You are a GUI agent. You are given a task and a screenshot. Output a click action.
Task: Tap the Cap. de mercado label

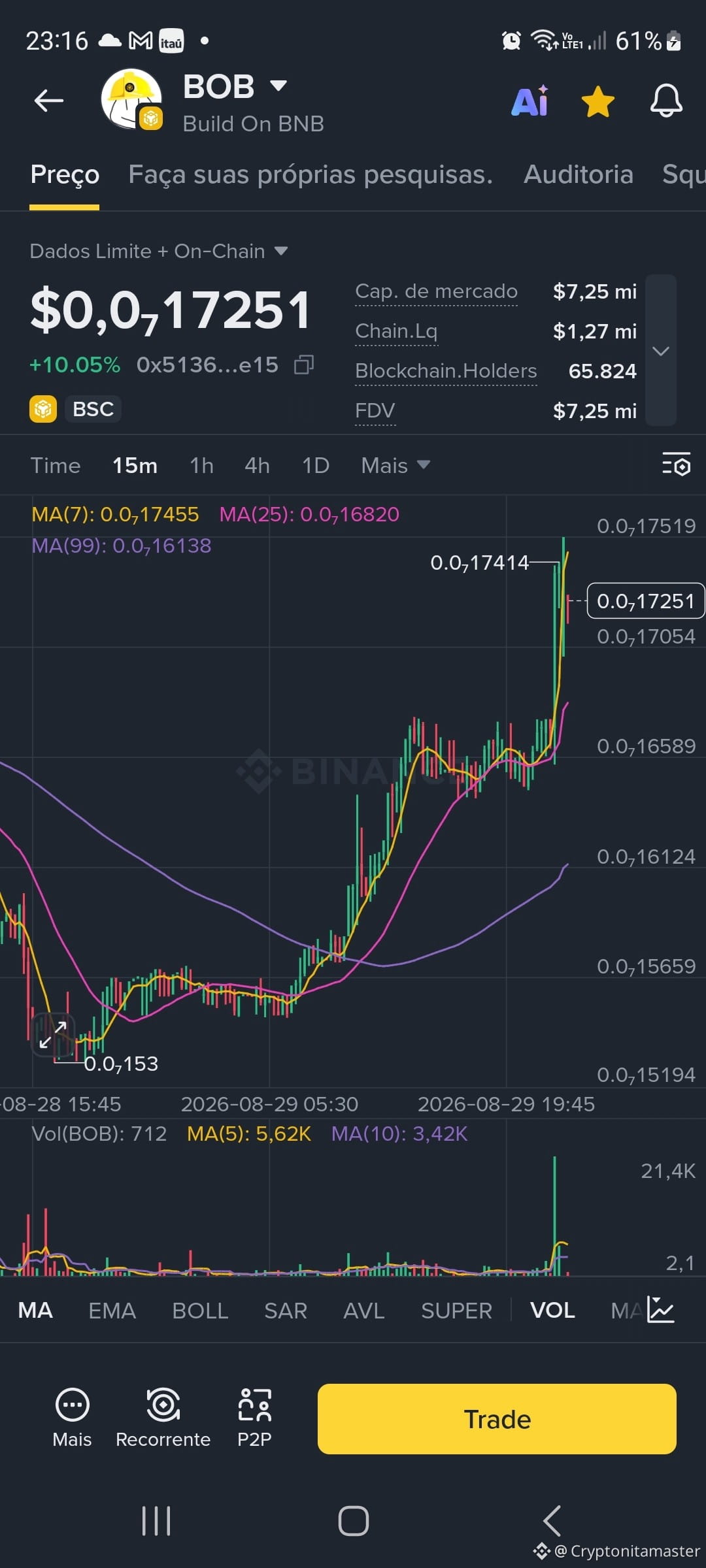(x=436, y=291)
